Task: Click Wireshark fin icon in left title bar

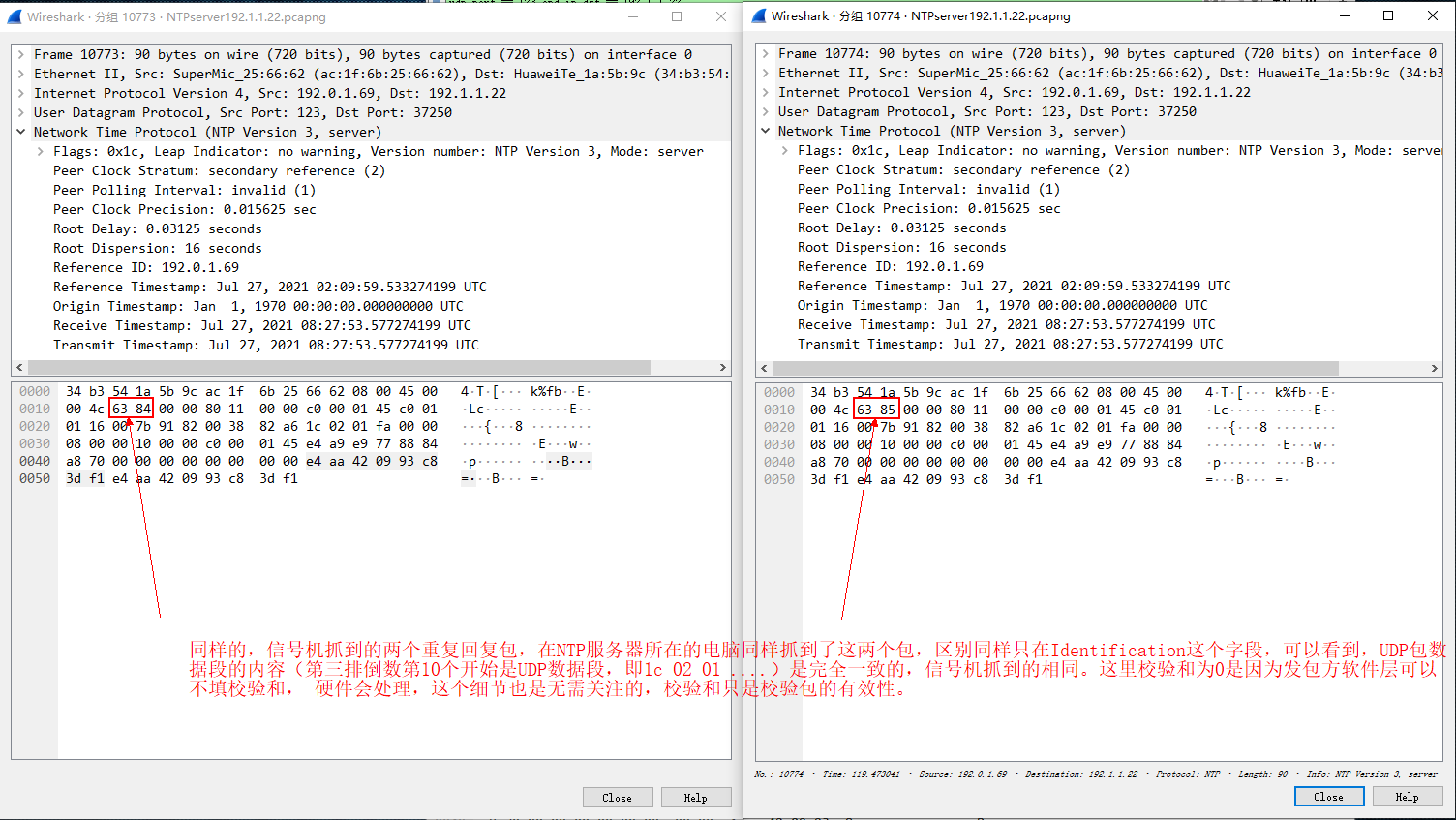Action: tap(14, 17)
